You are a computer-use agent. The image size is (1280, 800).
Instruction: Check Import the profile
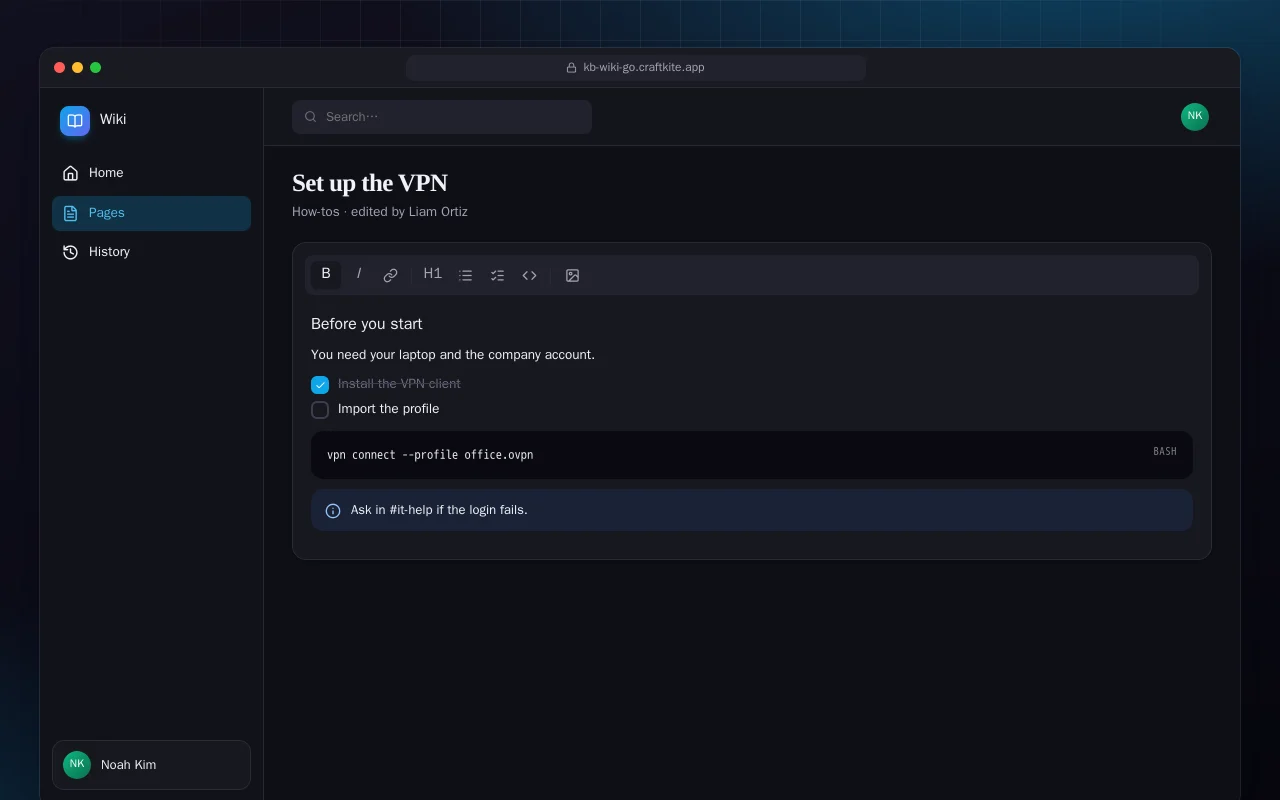(320, 410)
